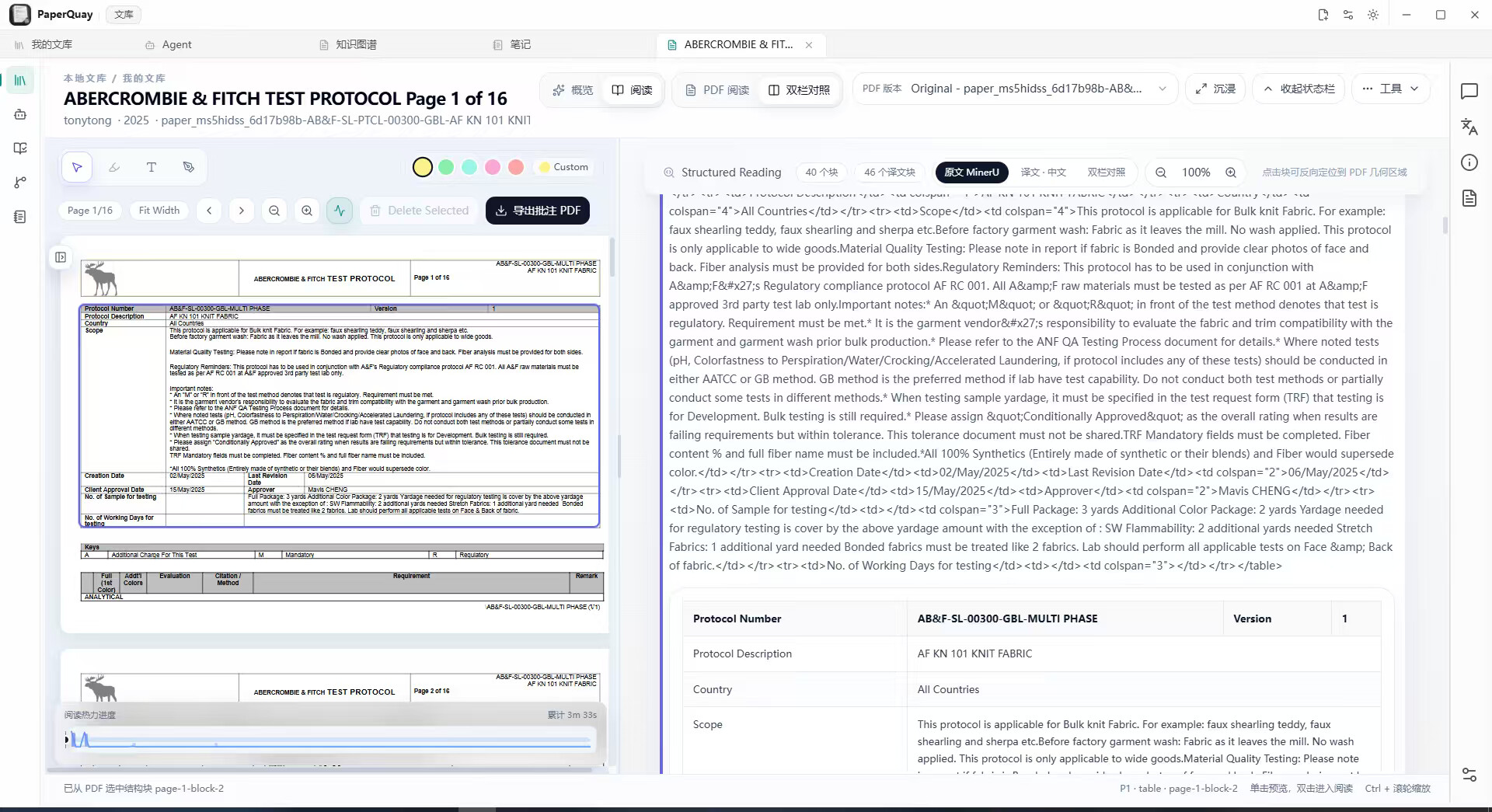This screenshot has height=812, width=1492.
Task: Open the Fit Width zoom selector
Action: (159, 211)
